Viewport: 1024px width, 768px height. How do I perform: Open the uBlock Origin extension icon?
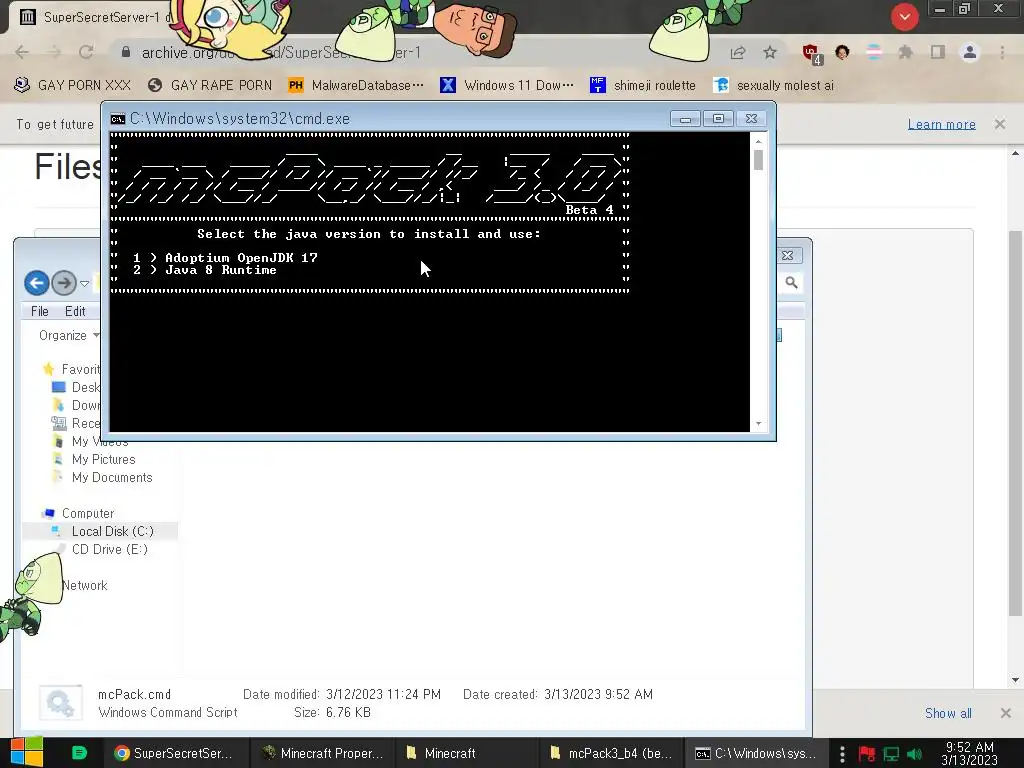click(x=812, y=54)
